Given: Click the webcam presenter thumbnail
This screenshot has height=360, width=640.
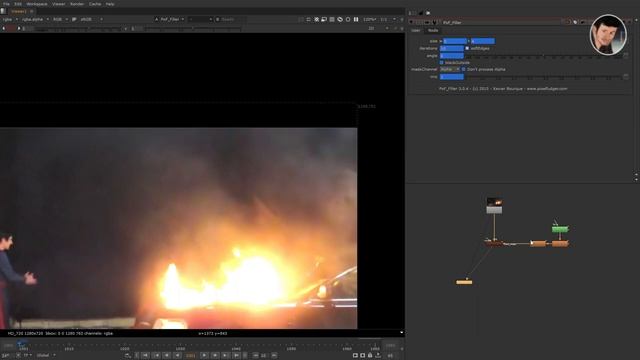Looking at the screenshot, I should coord(608,35).
